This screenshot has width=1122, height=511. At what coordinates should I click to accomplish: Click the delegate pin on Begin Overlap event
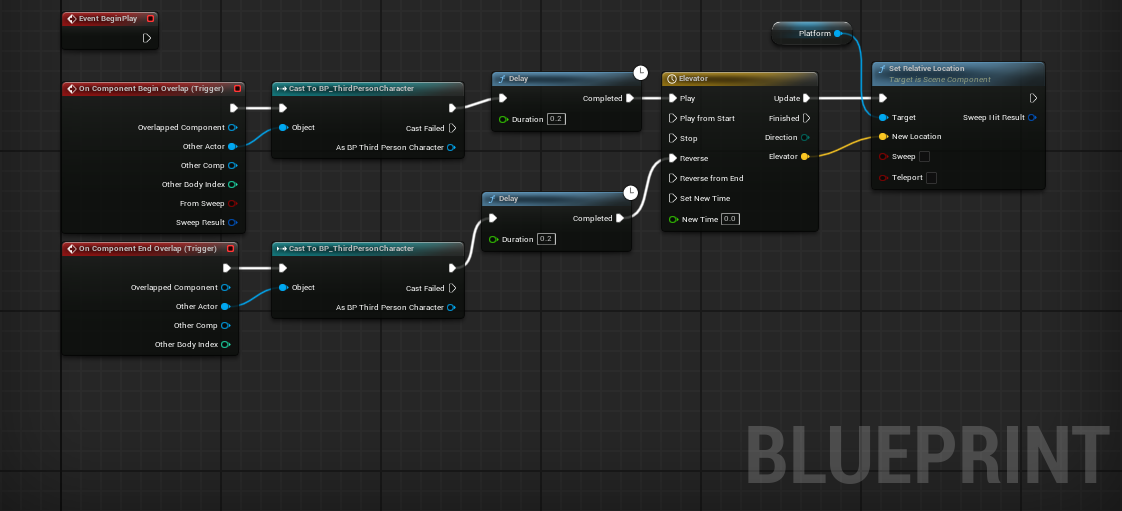[238, 89]
